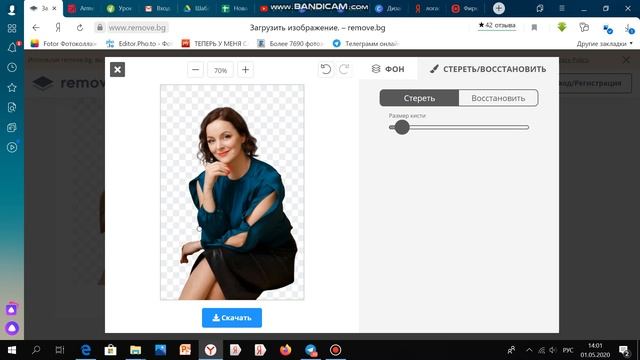This screenshot has width=640, height=360.
Task: Click the Скачать download button
Action: pos(232,318)
